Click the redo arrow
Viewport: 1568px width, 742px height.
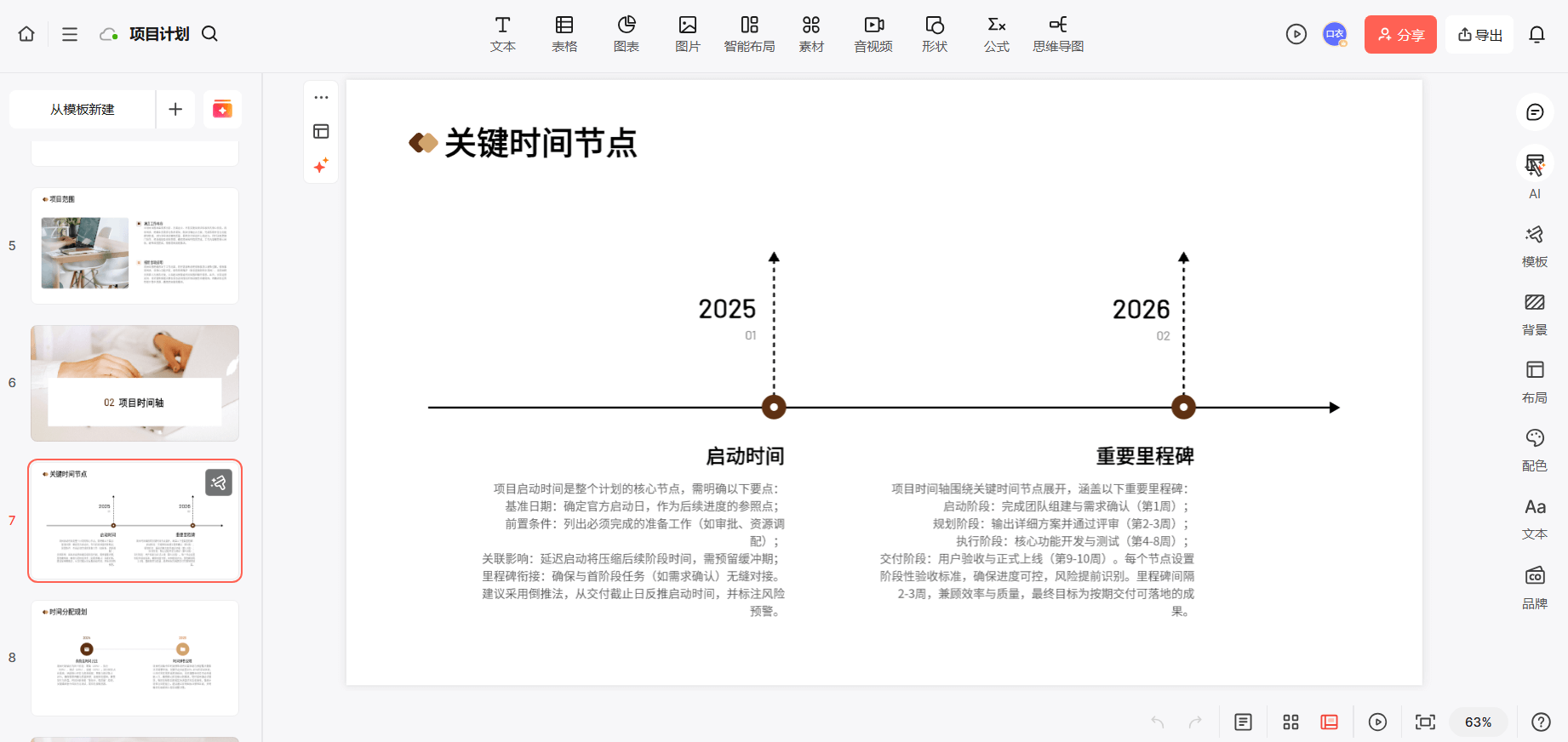click(1195, 722)
